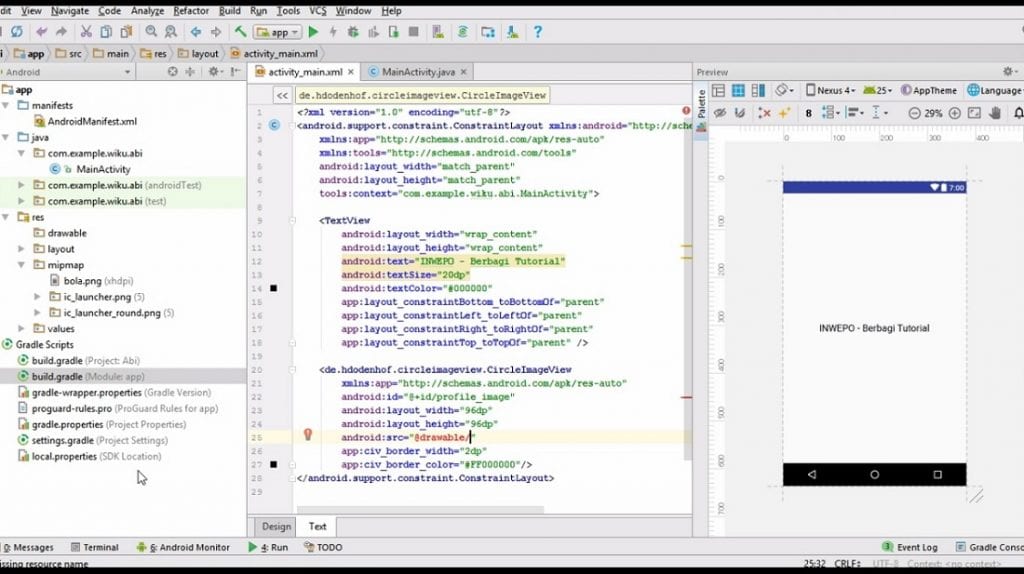Click the Make Project hammer icon
Image resolution: width=1024 pixels, height=574 pixels.
tap(240, 32)
